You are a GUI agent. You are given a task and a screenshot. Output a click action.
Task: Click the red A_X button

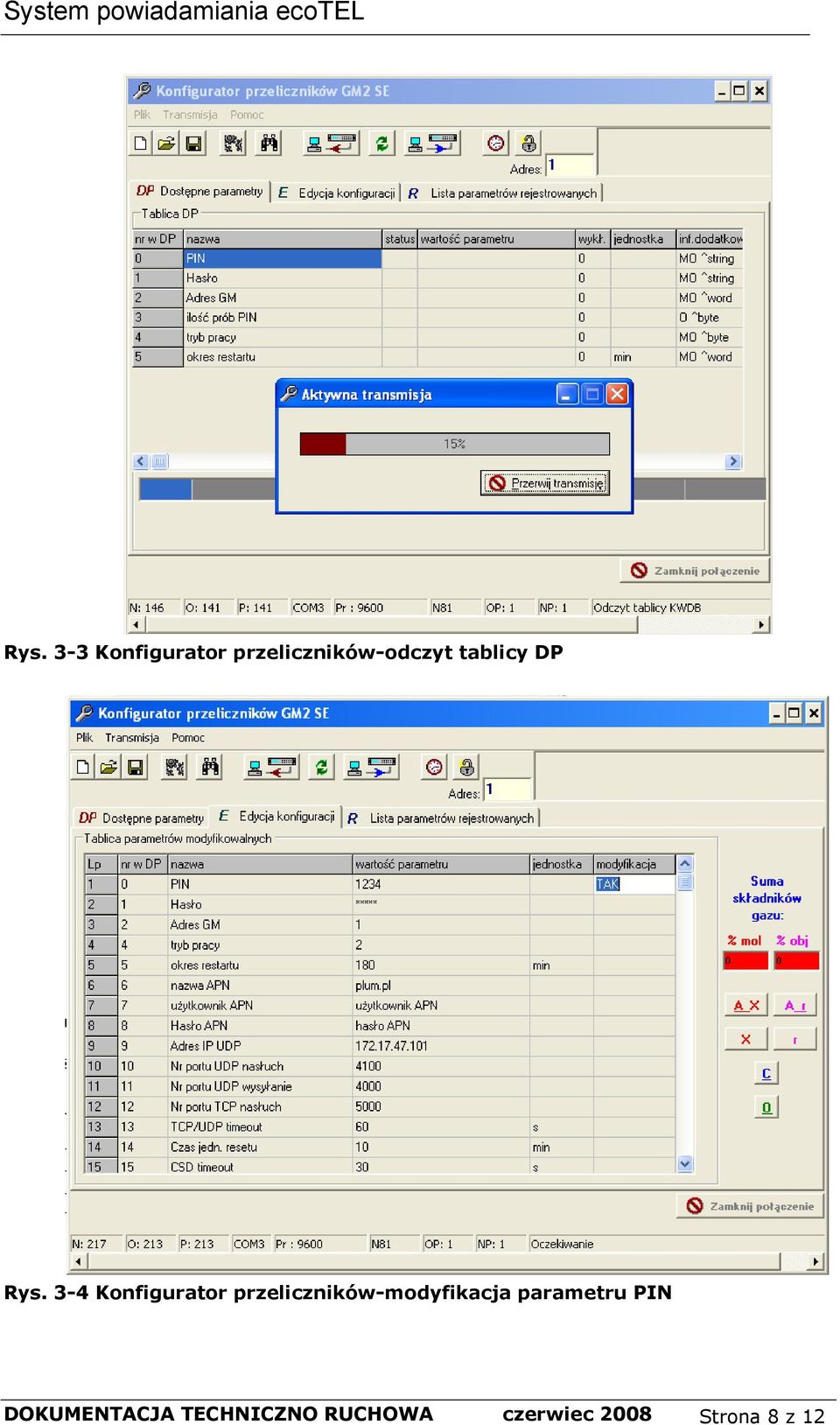point(746,1005)
